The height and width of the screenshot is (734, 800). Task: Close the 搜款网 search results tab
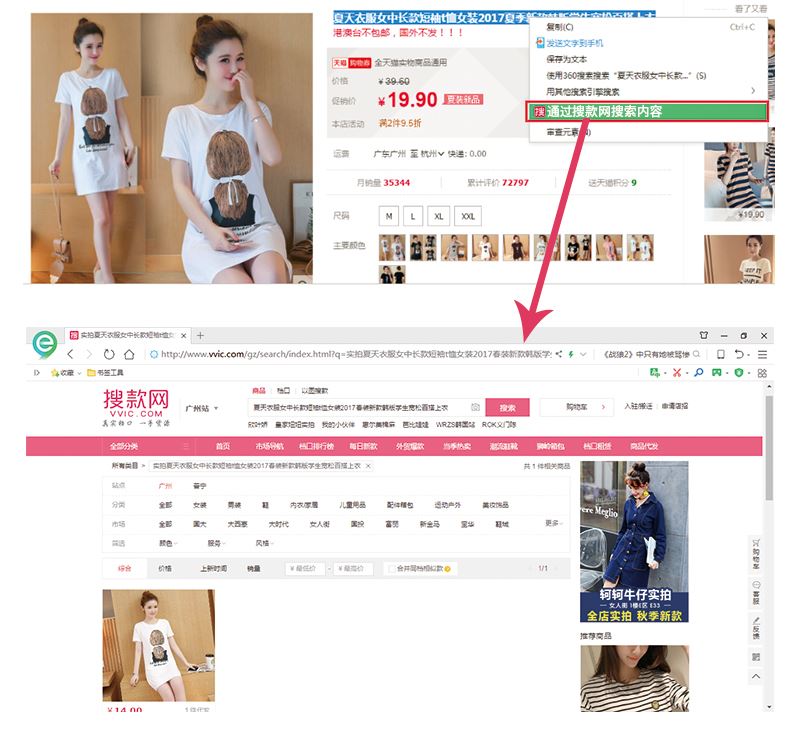point(184,336)
